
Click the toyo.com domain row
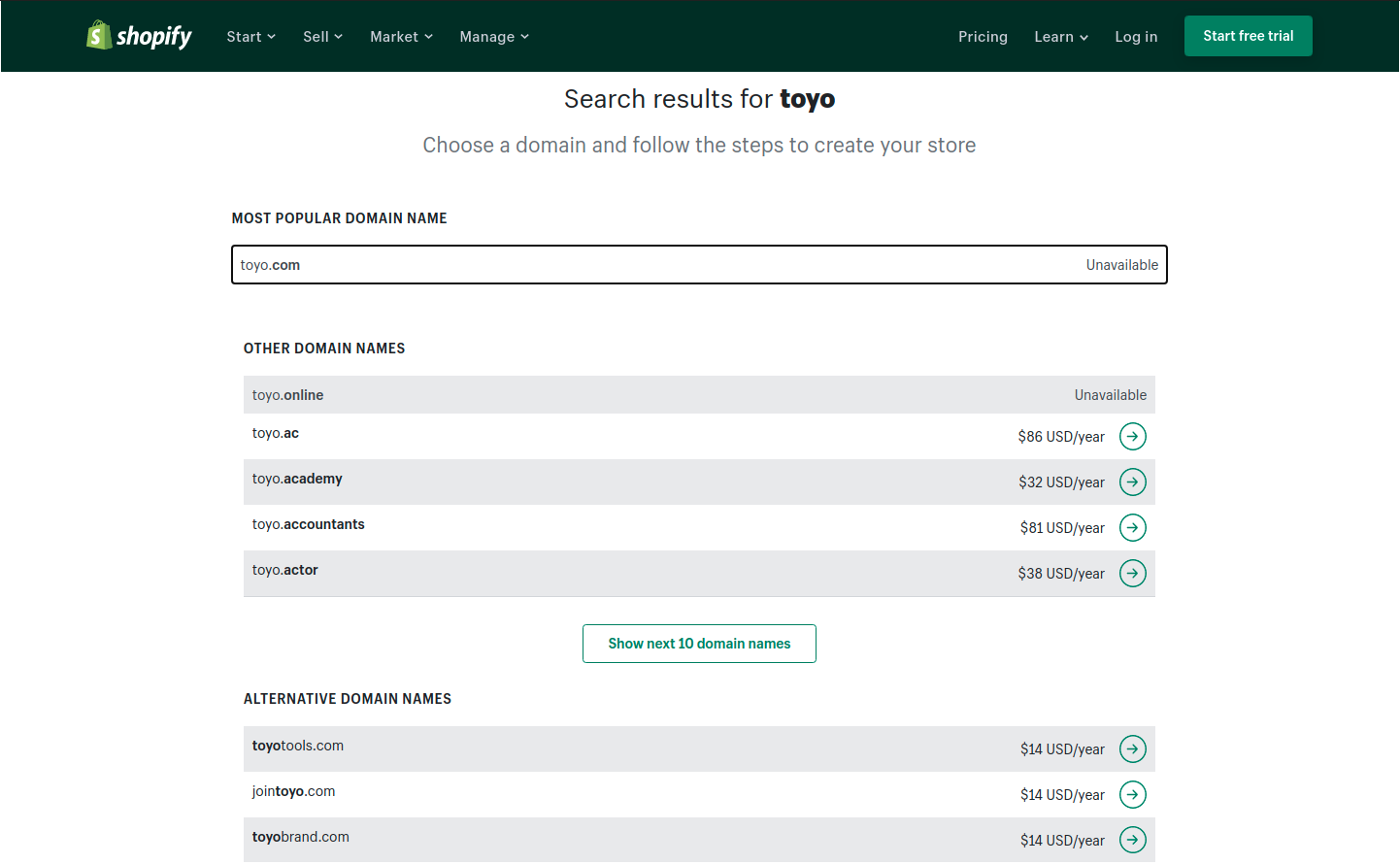click(x=699, y=265)
